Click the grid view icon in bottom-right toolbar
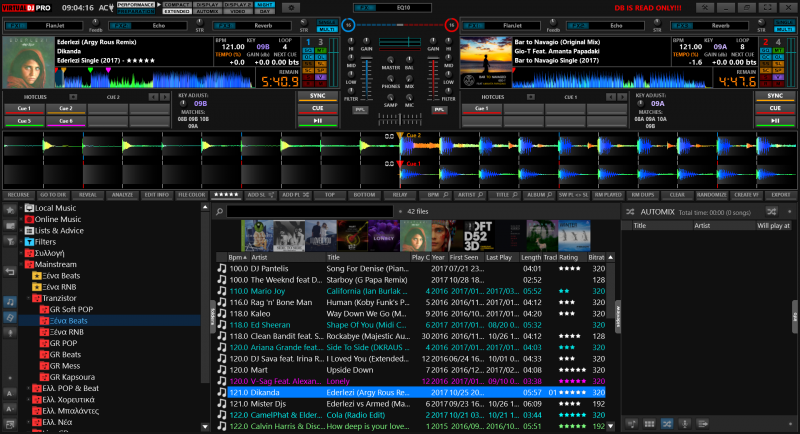The height and width of the screenshot is (434, 800). click(x=649, y=423)
